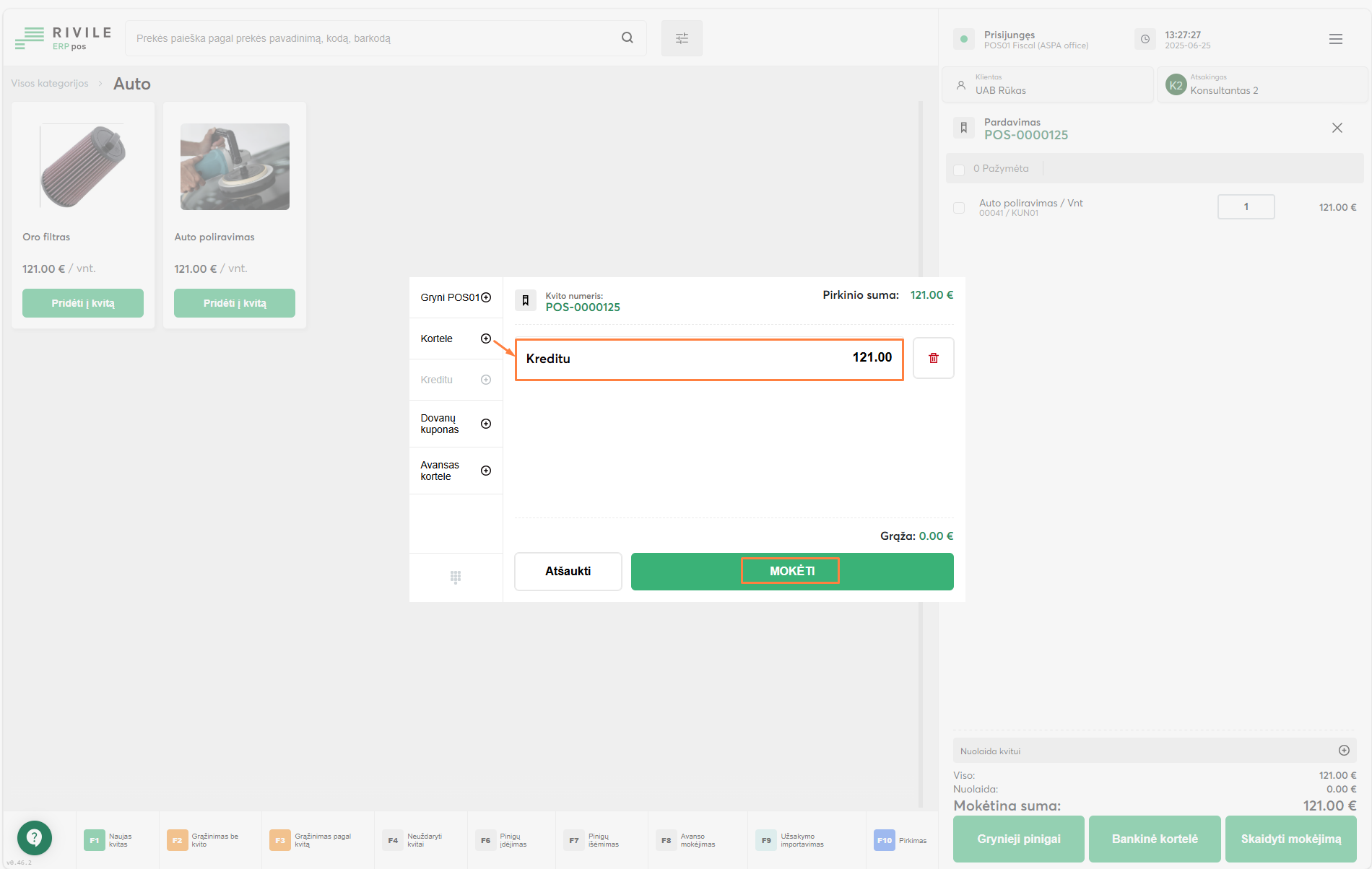Open the numeric keypad grid icon
The image size is (1372, 869).
[x=456, y=577]
